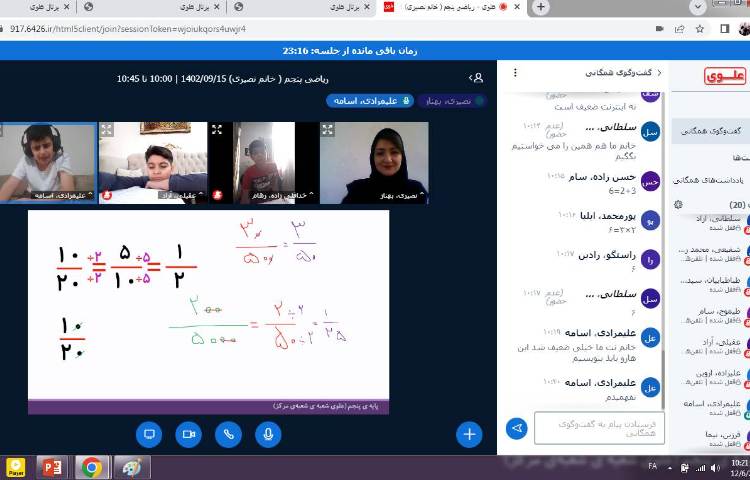Click the سل avatar of the first سلطانی chat message
The image size is (750, 480).
coord(650,132)
